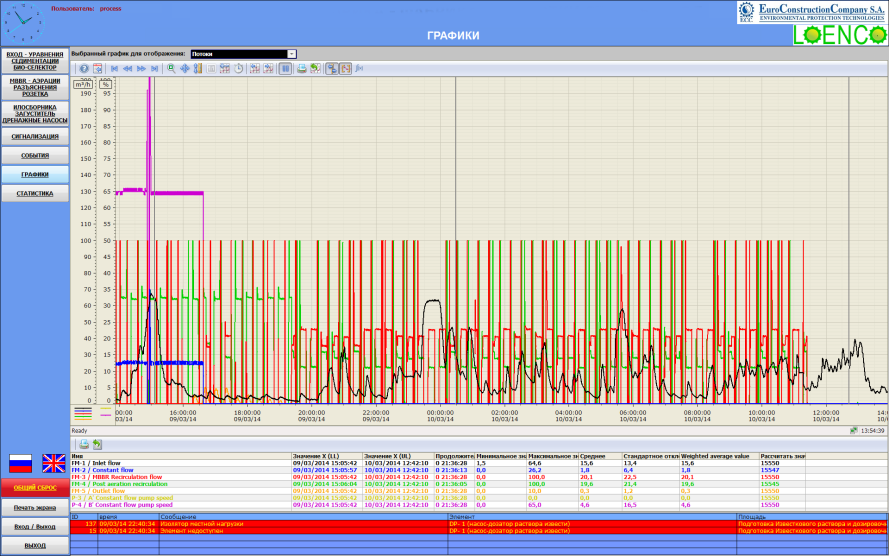Click the help icon in chart toolbar
This screenshot has width=889, height=556.
point(84,68)
